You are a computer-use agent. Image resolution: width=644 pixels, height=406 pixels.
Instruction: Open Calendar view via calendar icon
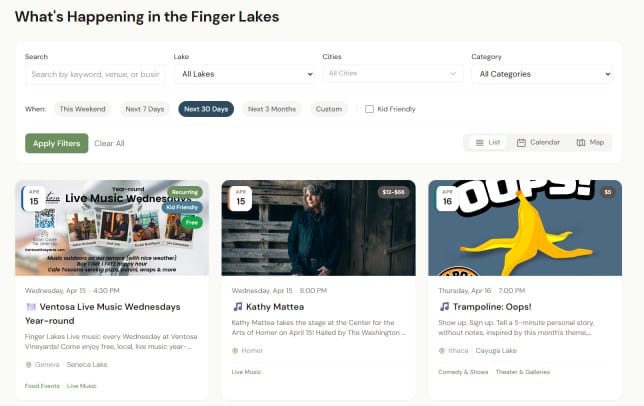coord(521,143)
